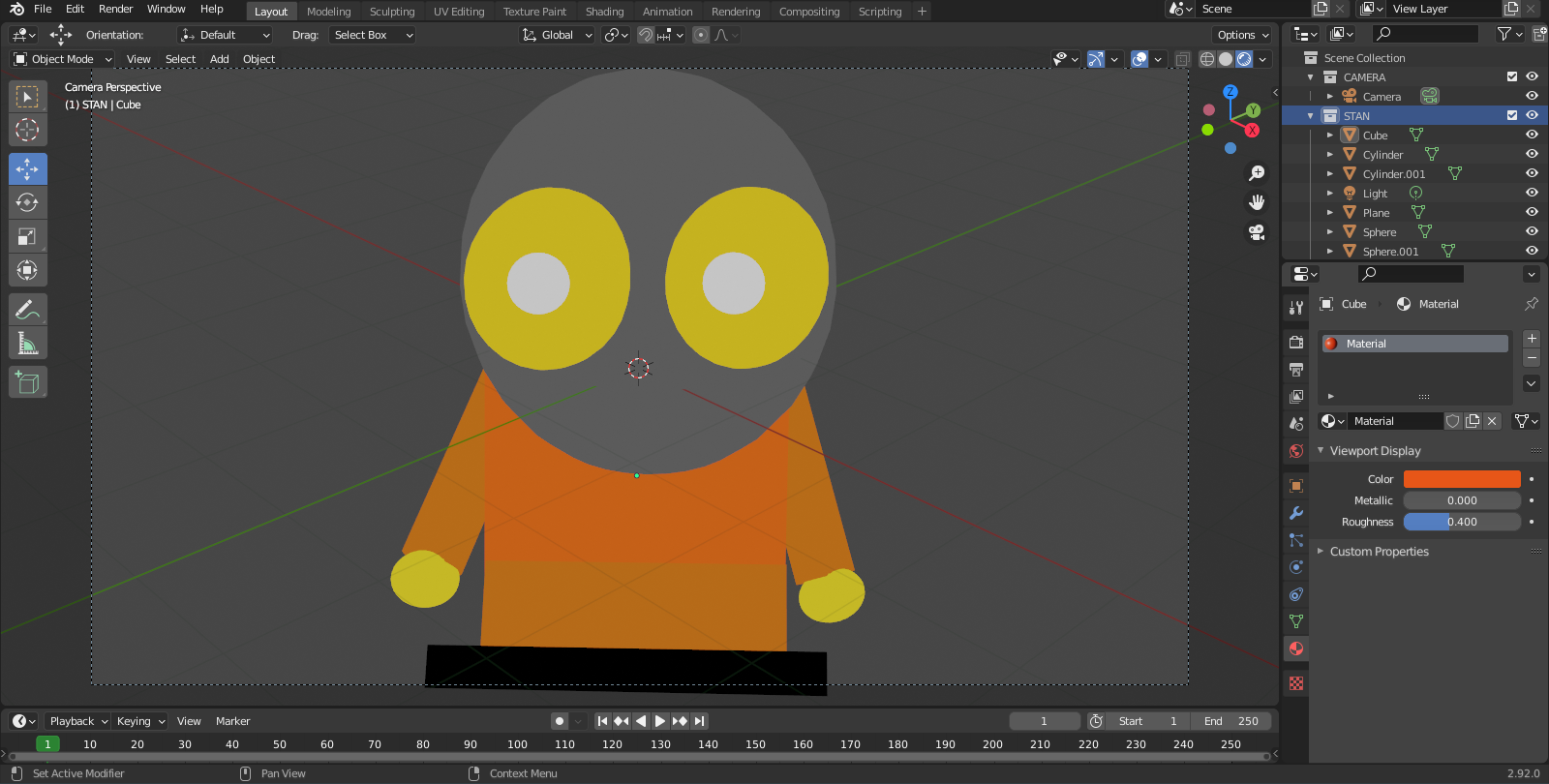Open the Object properties tab
This screenshot has width=1549, height=784.
tap(1296, 486)
